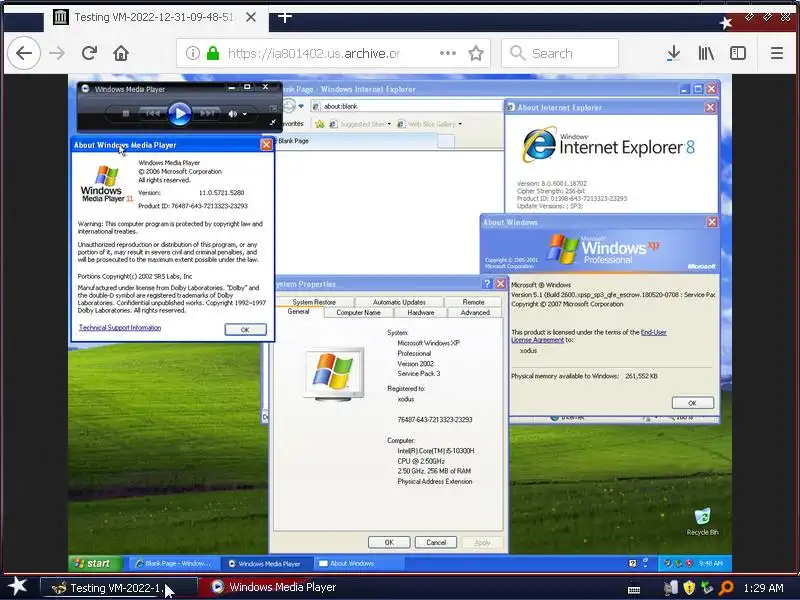Viewport: 800px width, 600px height.
Task: Switch to System Restore tab
Action: 314,302
